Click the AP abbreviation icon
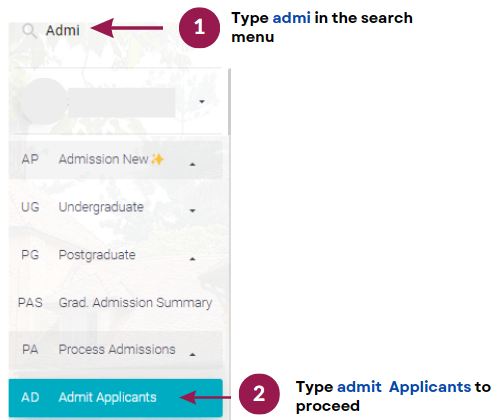Viewport: 497px width, 420px height. coord(30,159)
